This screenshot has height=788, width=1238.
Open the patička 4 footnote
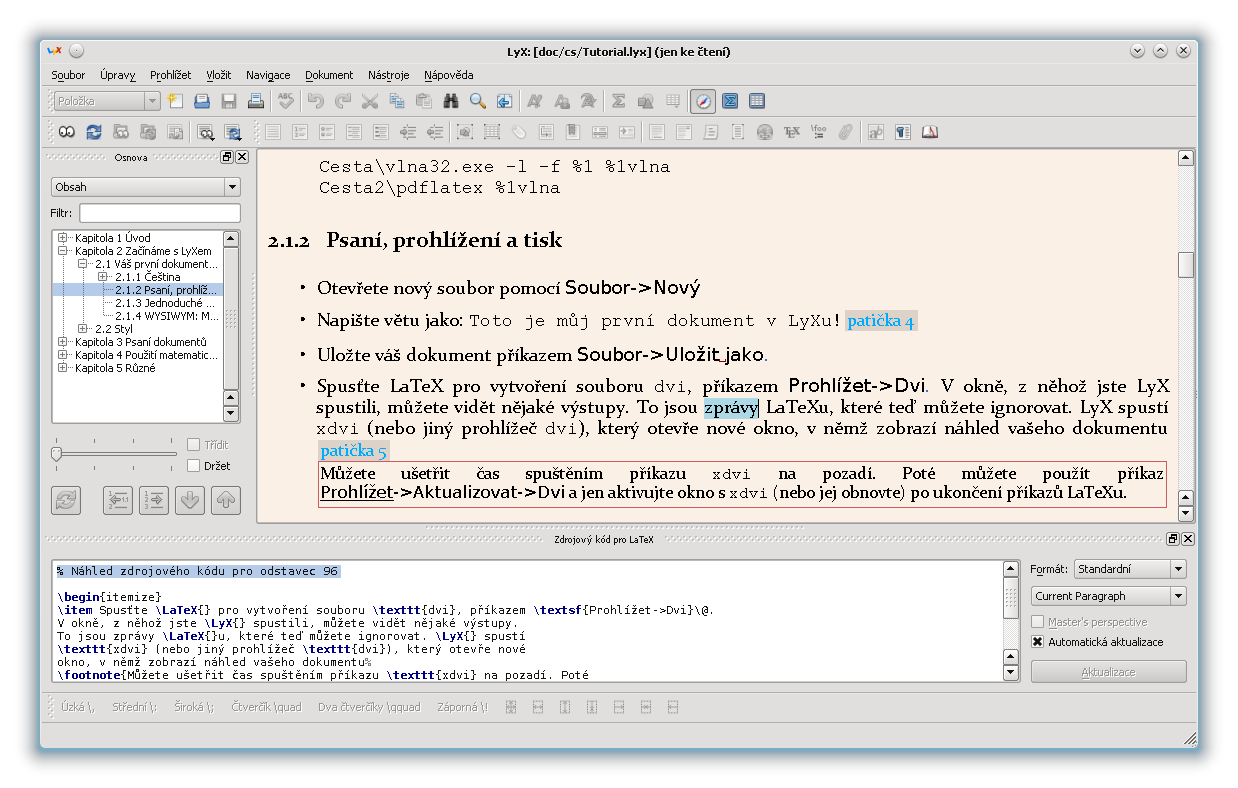click(x=881, y=321)
